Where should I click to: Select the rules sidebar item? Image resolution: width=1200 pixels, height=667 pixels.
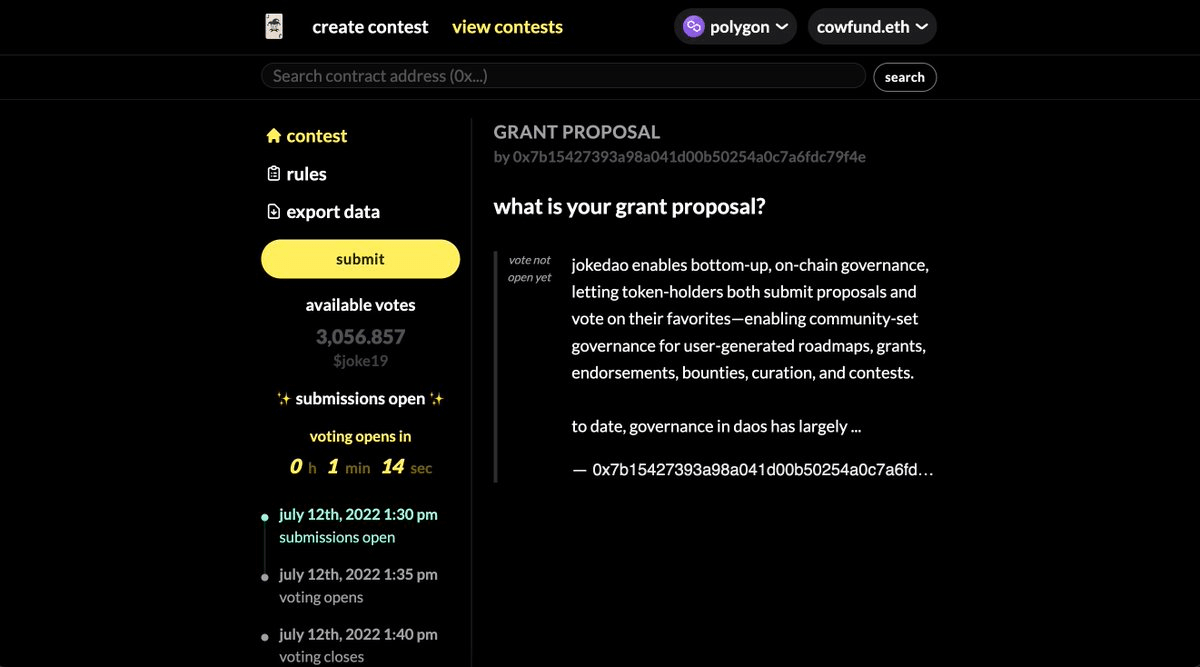296,174
